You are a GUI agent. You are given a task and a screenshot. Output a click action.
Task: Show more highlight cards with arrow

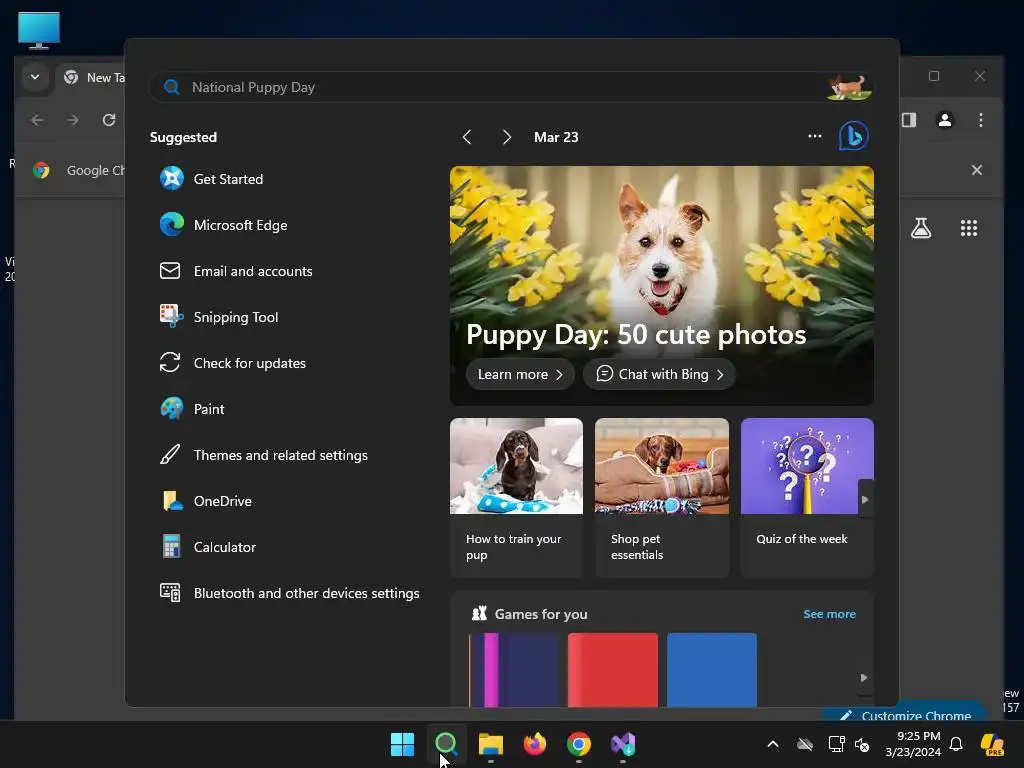click(865, 500)
